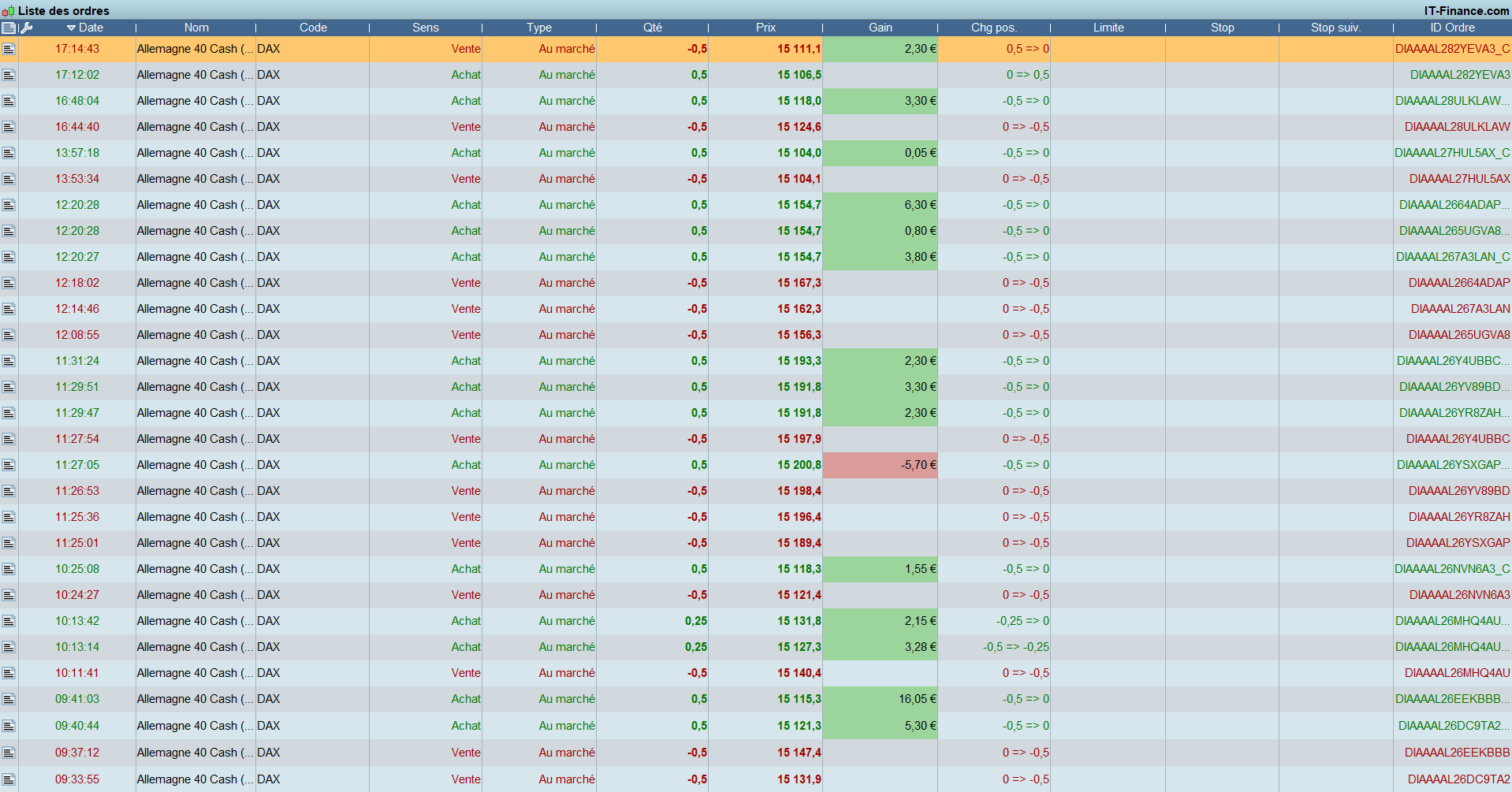Open details icon for the 11:29:47 order
Image resolution: width=1512 pixels, height=792 pixels.
(x=9, y=413)
